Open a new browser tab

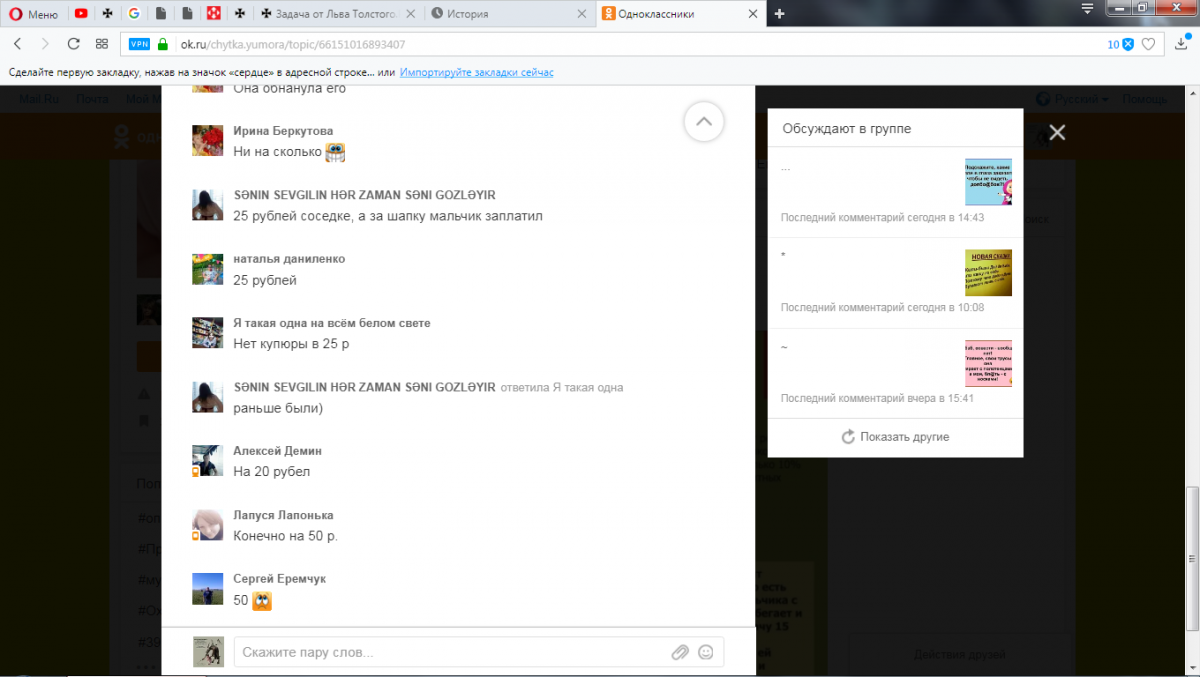tap(780, 14)
